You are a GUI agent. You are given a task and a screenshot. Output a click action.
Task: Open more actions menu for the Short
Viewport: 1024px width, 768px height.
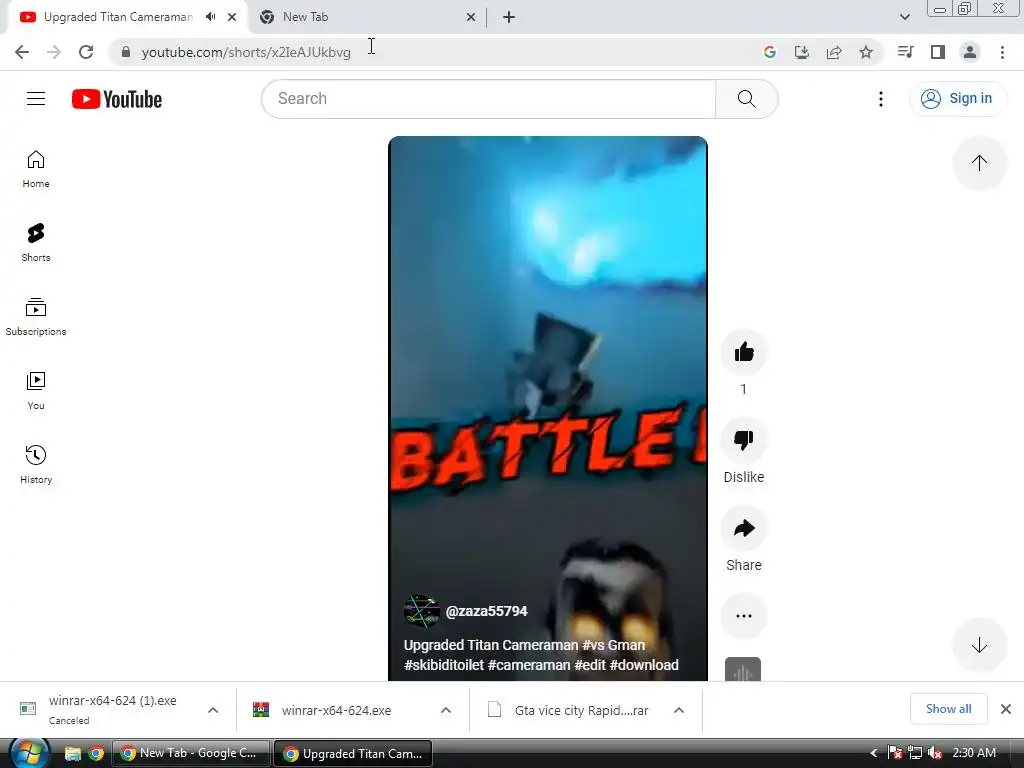(744, 616)
